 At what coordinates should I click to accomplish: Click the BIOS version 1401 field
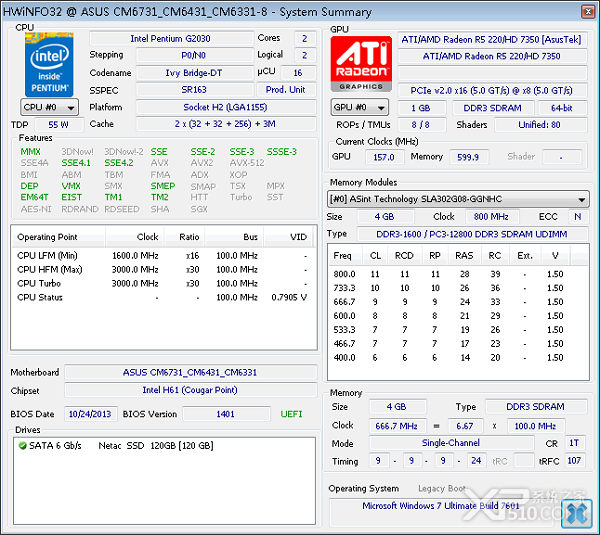point(226,414)
